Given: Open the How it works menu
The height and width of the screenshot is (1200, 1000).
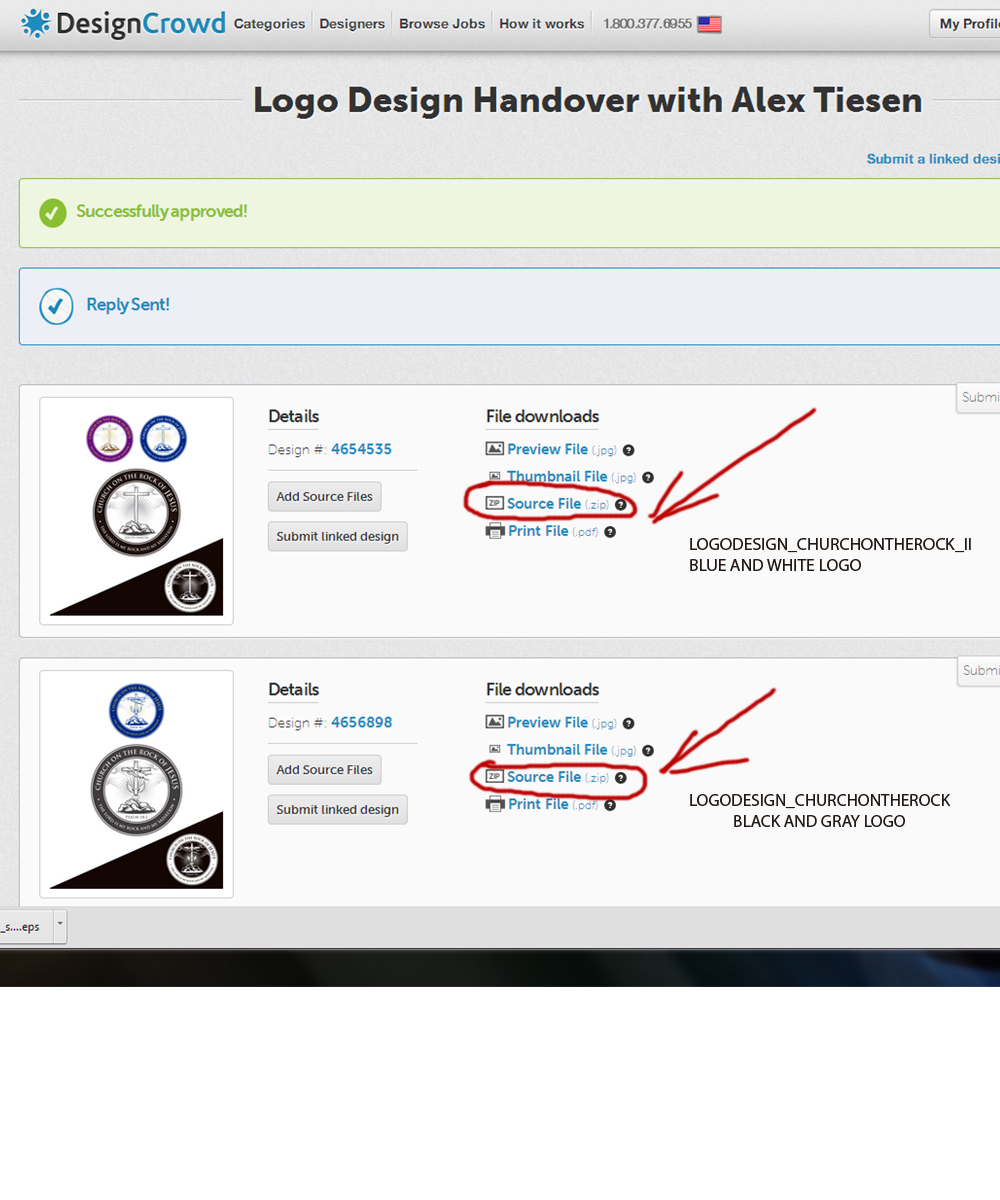Looking at the screenshot, I should tap(542, 24).
